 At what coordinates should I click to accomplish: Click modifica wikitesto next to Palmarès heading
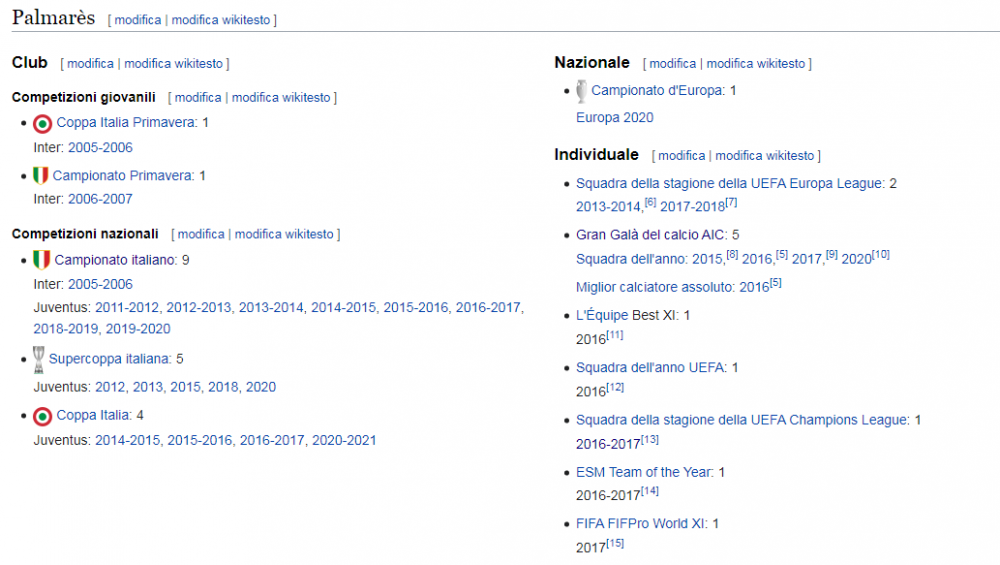pyautogui.click(x=221, y=20)
